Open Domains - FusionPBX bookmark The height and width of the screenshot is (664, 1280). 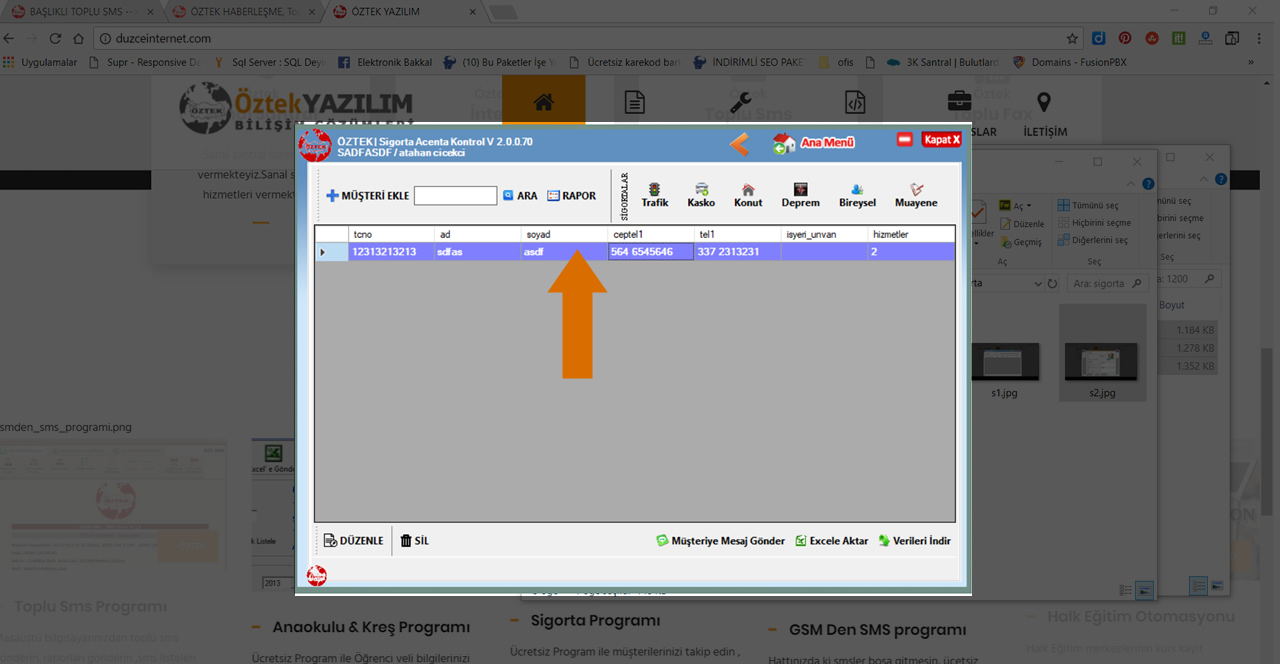click(1069, 62)
